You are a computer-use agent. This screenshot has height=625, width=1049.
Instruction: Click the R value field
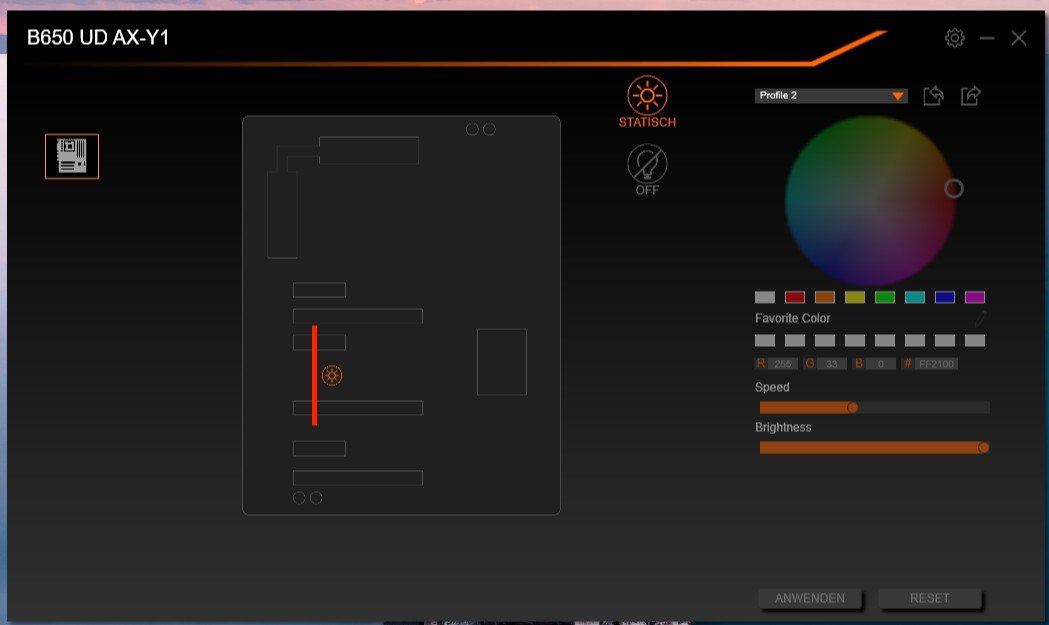[x=783, y=364]
